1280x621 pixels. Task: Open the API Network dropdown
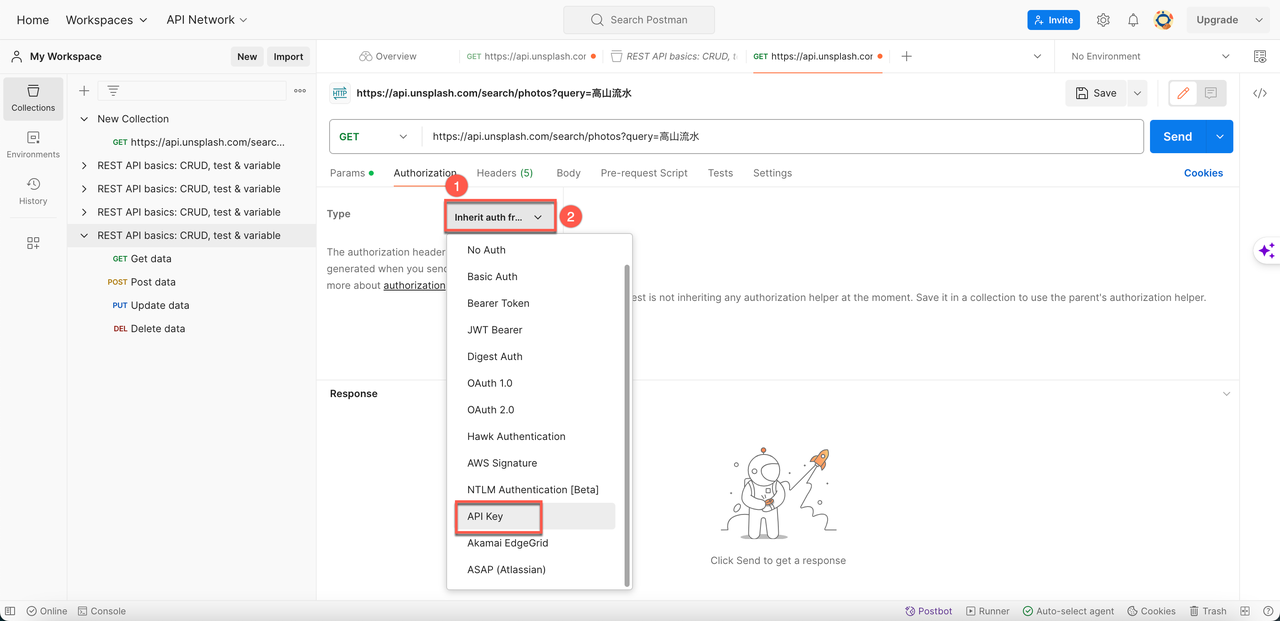pos(207,20)
